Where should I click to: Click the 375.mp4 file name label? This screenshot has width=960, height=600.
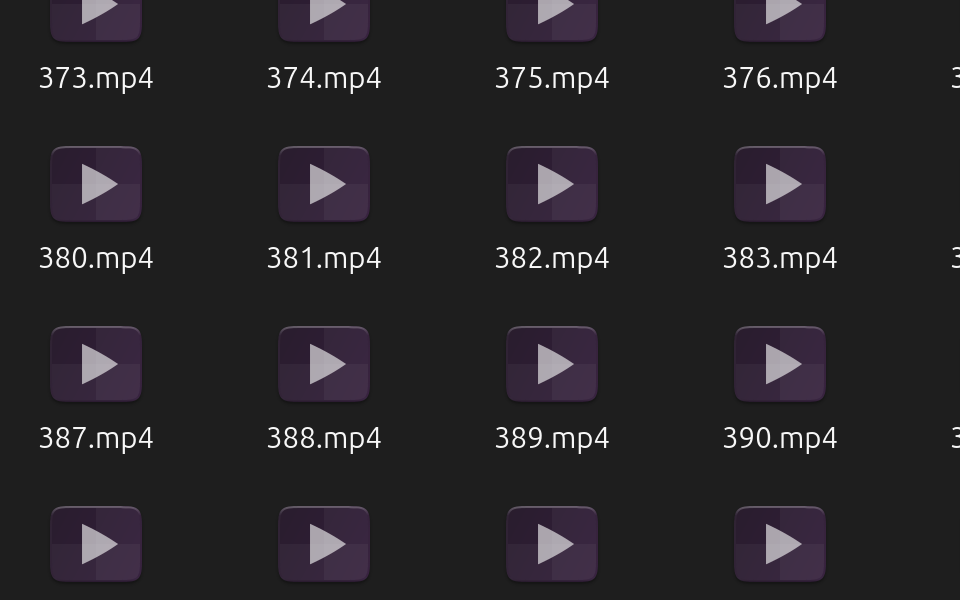(x=552, y=79)
